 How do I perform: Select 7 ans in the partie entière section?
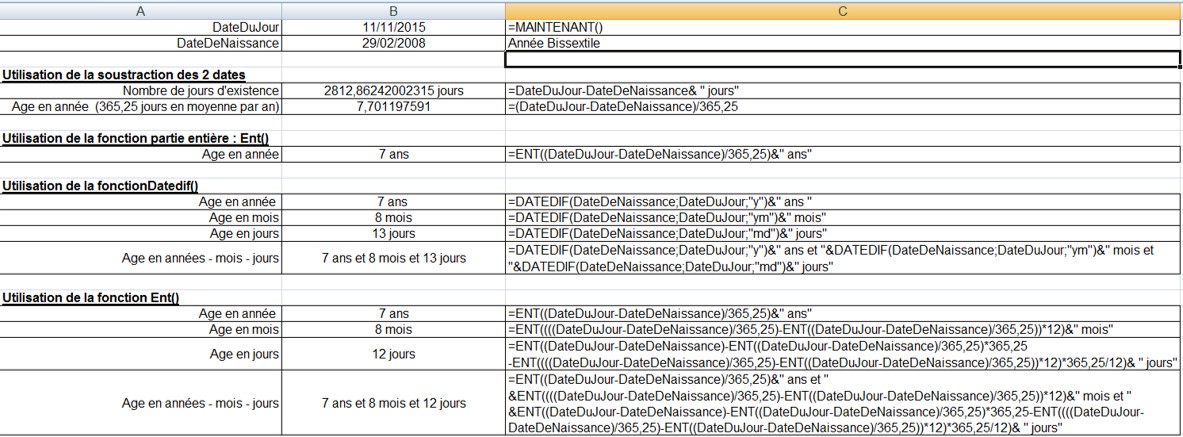(x=393, y=154)
